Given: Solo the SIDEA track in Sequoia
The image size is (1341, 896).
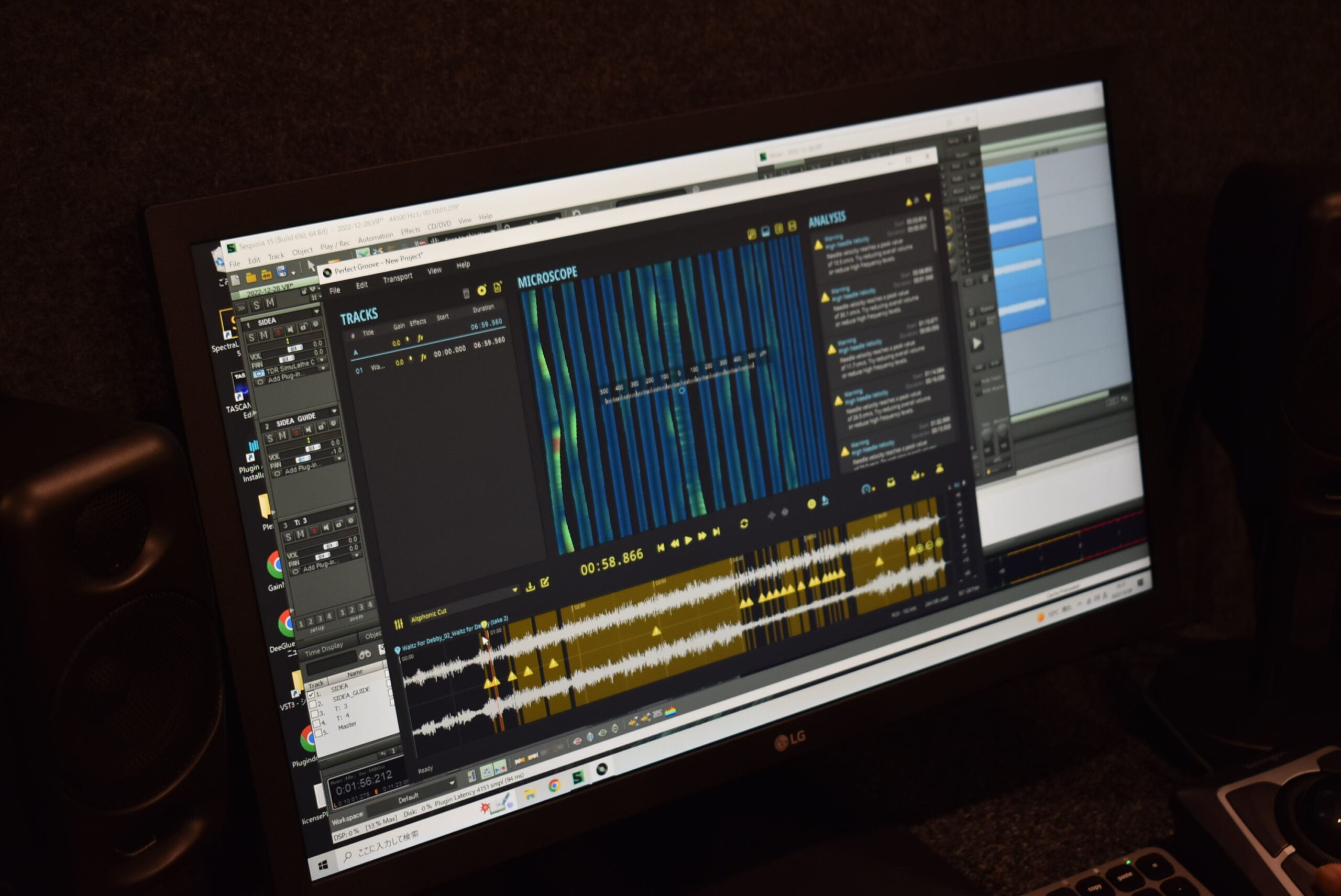Looking at the screenshot, I should (251, 338).
